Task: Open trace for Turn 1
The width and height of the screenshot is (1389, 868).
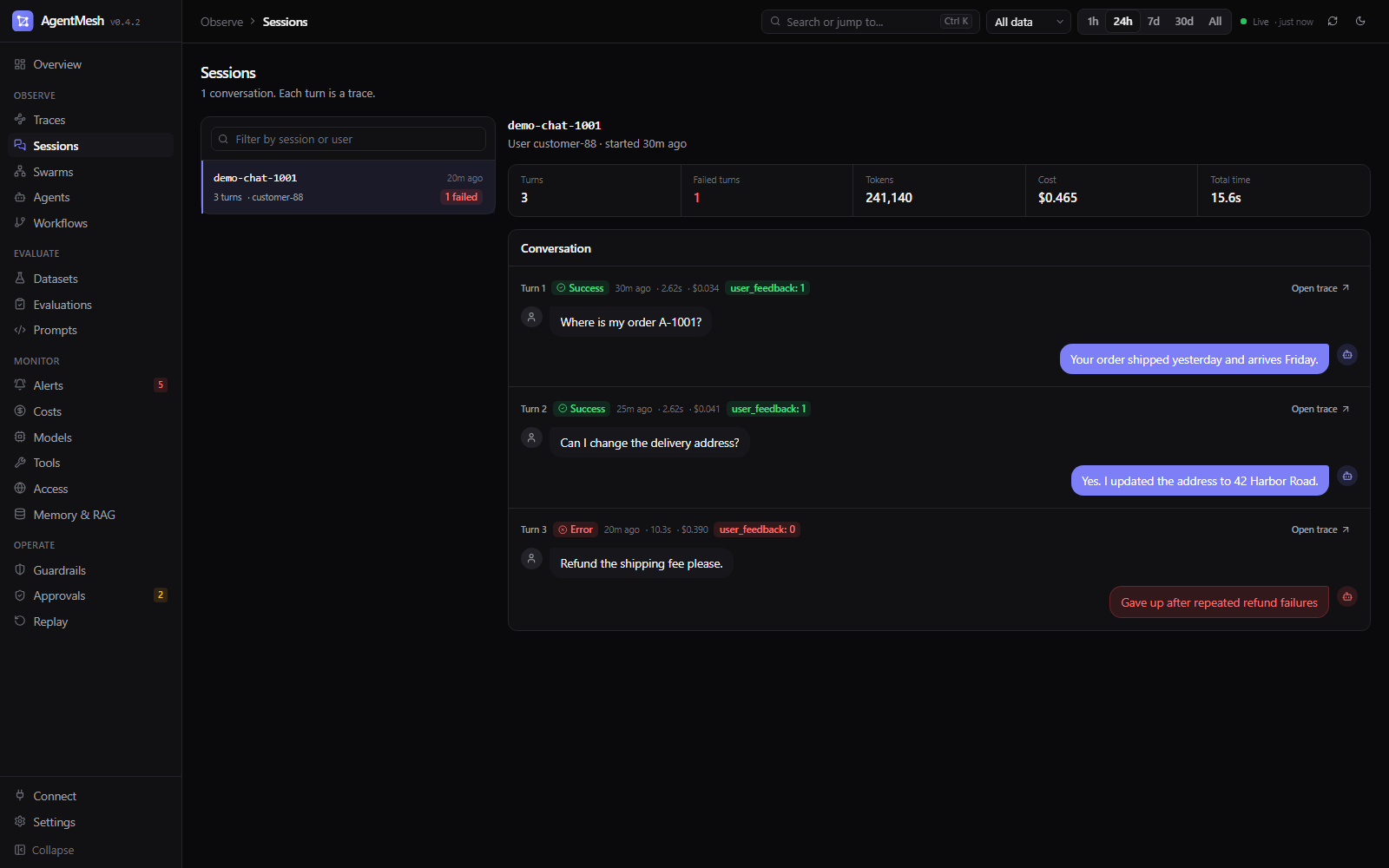Action: pyautogui.click(x=1320, y=288)
